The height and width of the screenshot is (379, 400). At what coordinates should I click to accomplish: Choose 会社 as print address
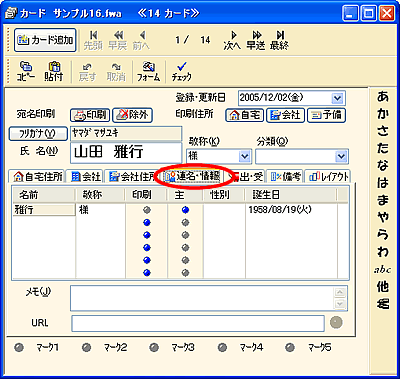285,115
